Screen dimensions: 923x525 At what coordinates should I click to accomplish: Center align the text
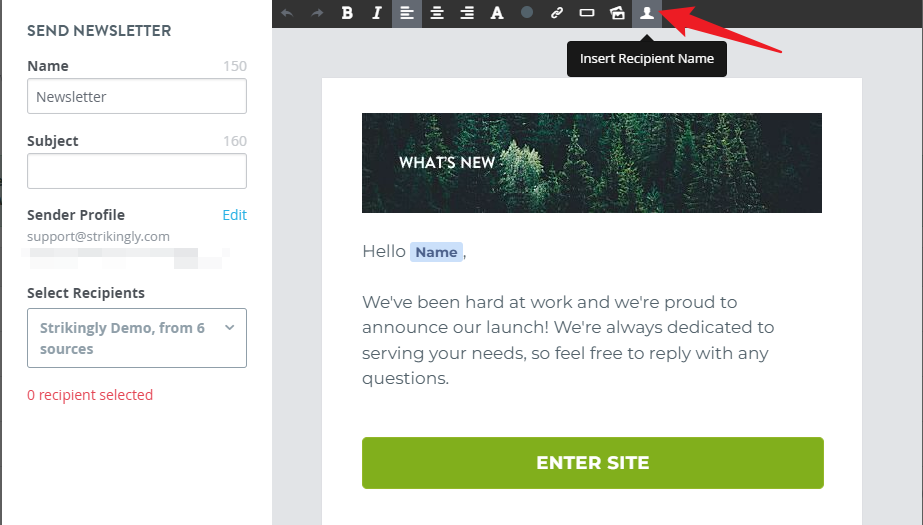click(x=437, y=13)
